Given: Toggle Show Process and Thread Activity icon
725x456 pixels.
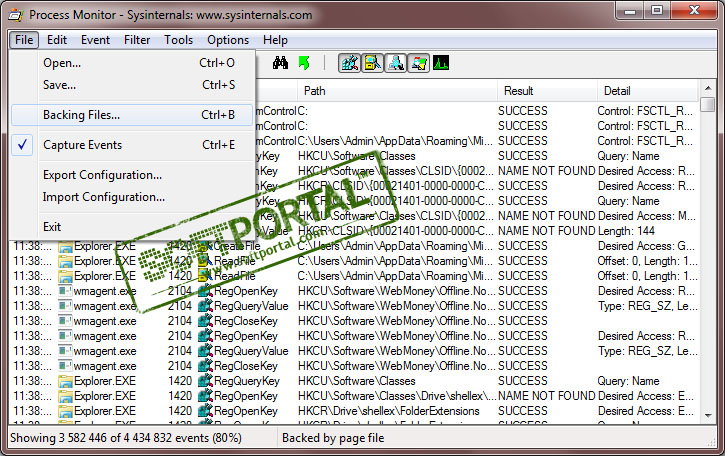Looking at the screenshot, I should coord(418,63).
